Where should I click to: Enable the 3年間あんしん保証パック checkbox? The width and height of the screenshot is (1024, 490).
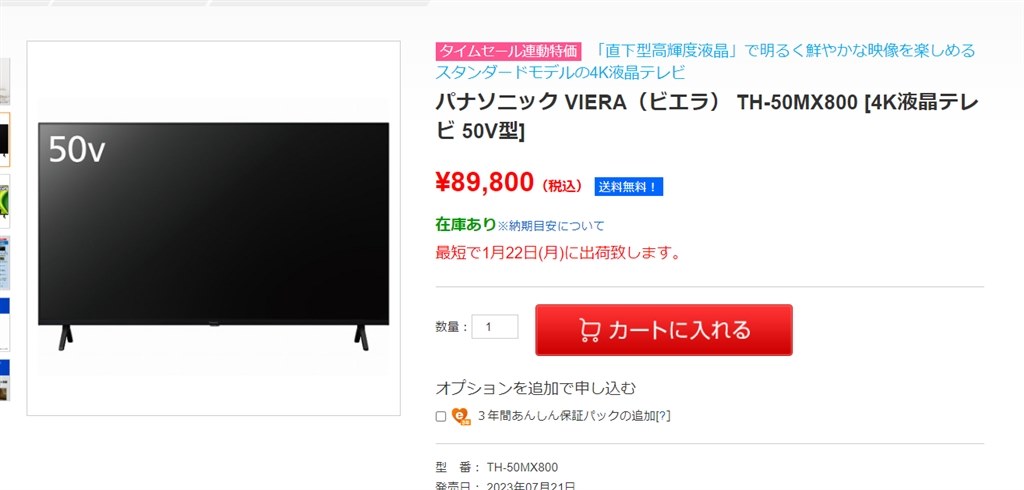coord(441,416)
